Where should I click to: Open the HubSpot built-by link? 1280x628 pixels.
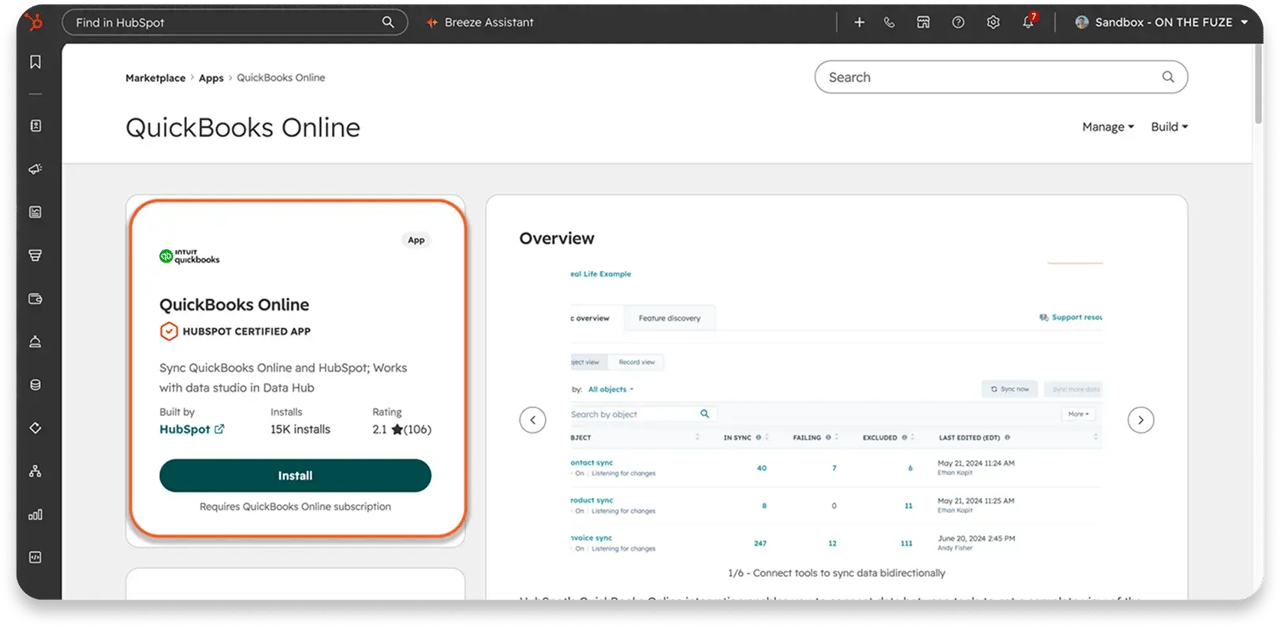click(x=192, y=429)
